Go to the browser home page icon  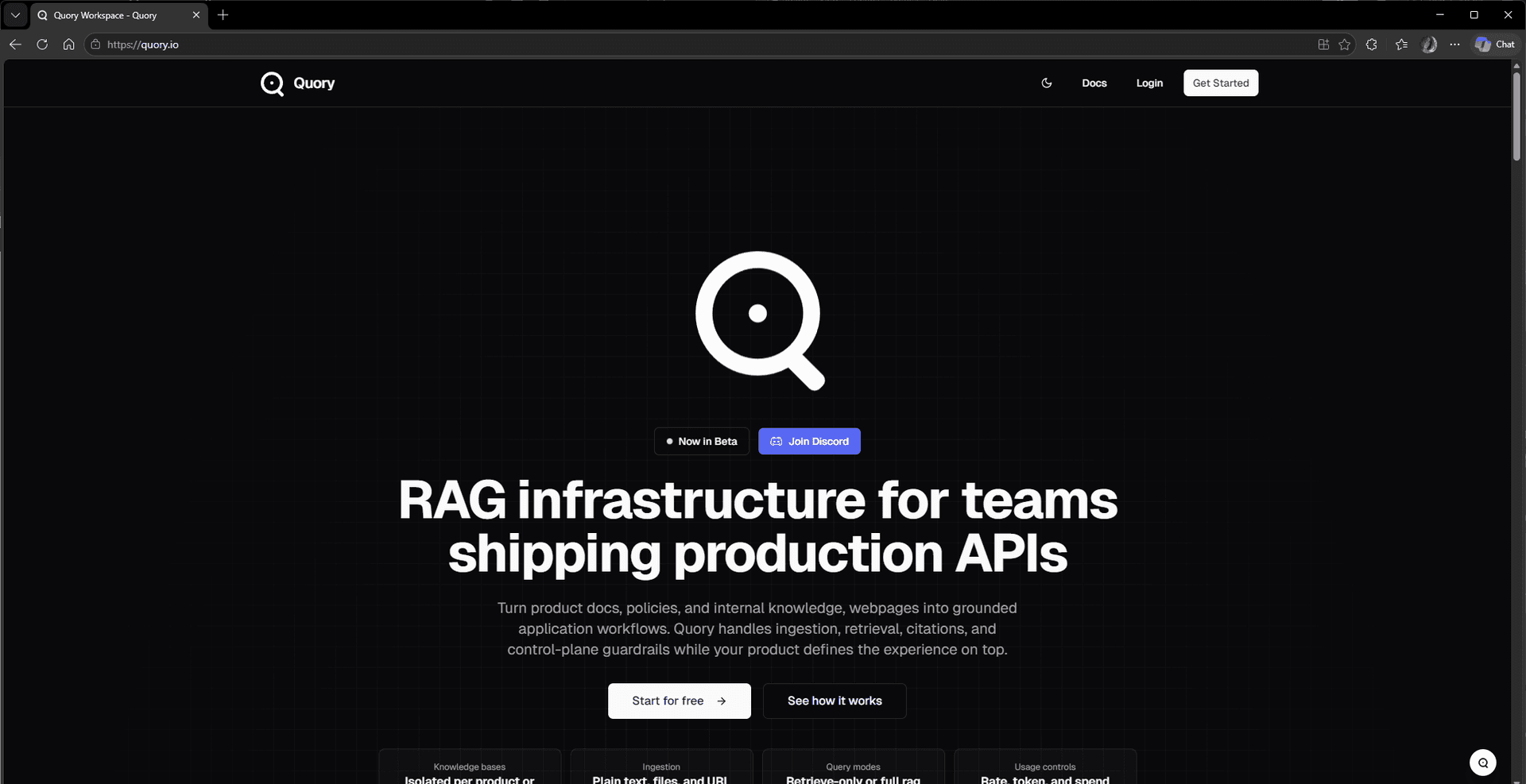click(69, 44)
